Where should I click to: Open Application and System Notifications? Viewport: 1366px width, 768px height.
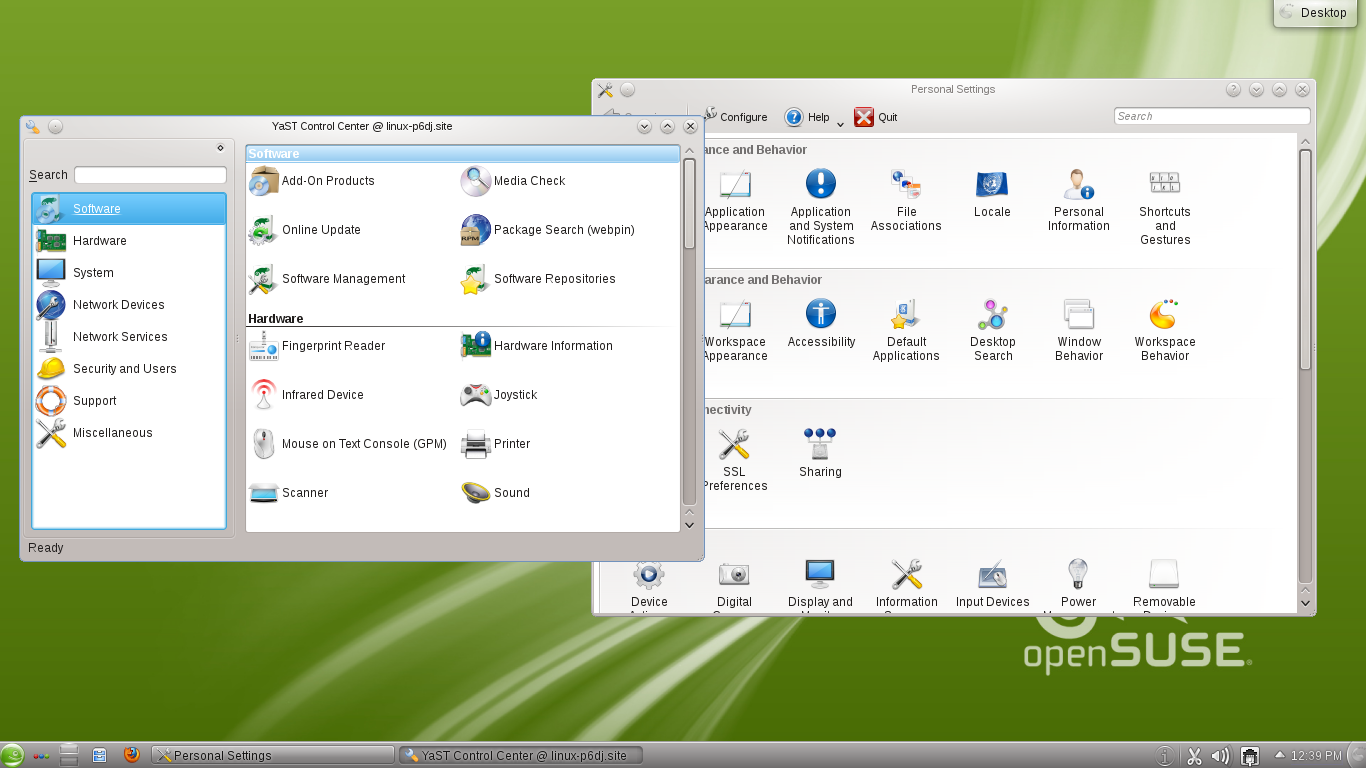click(821, 207)
